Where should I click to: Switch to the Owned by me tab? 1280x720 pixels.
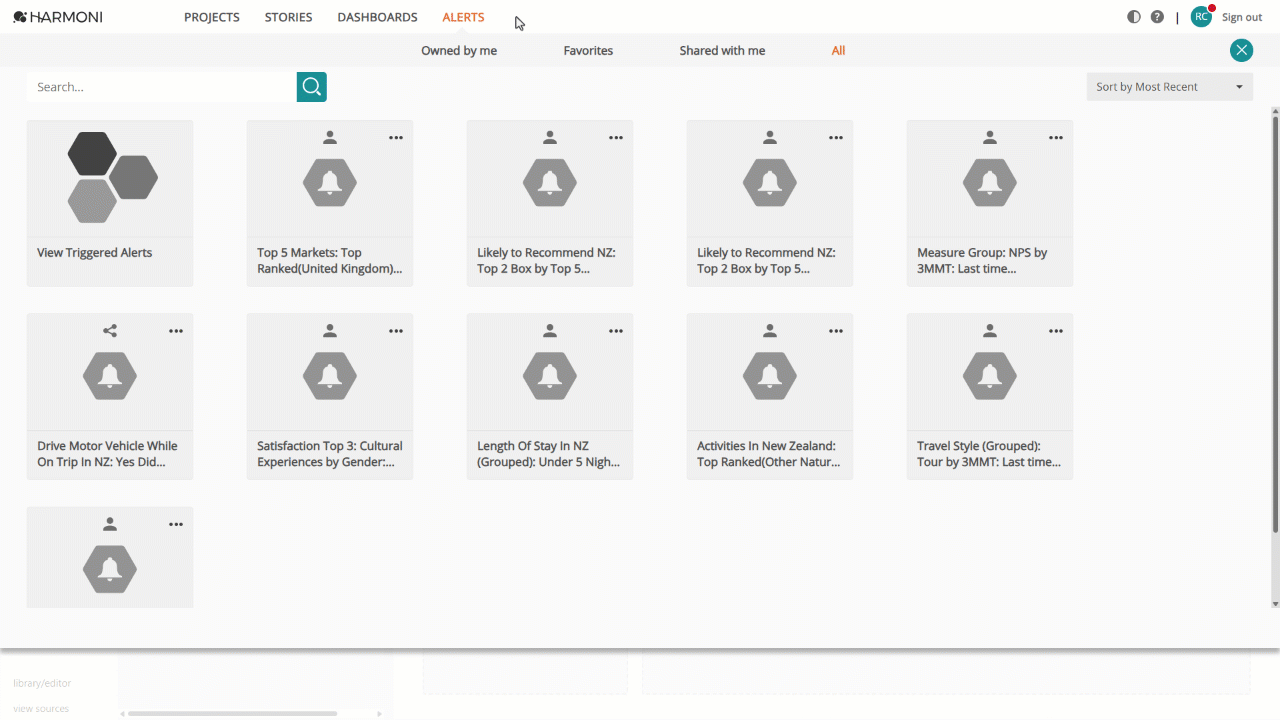(459, 51)
